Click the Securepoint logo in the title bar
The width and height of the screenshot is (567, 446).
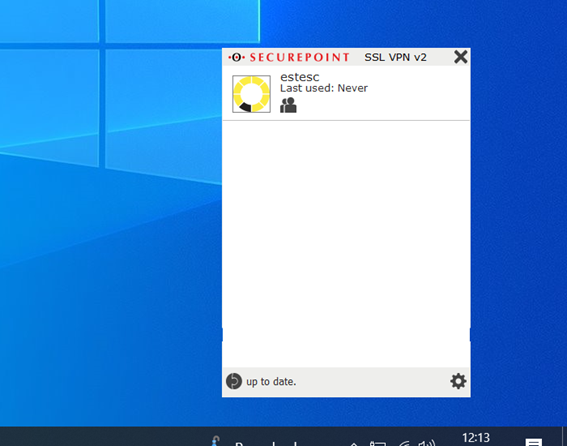[289, 57]
